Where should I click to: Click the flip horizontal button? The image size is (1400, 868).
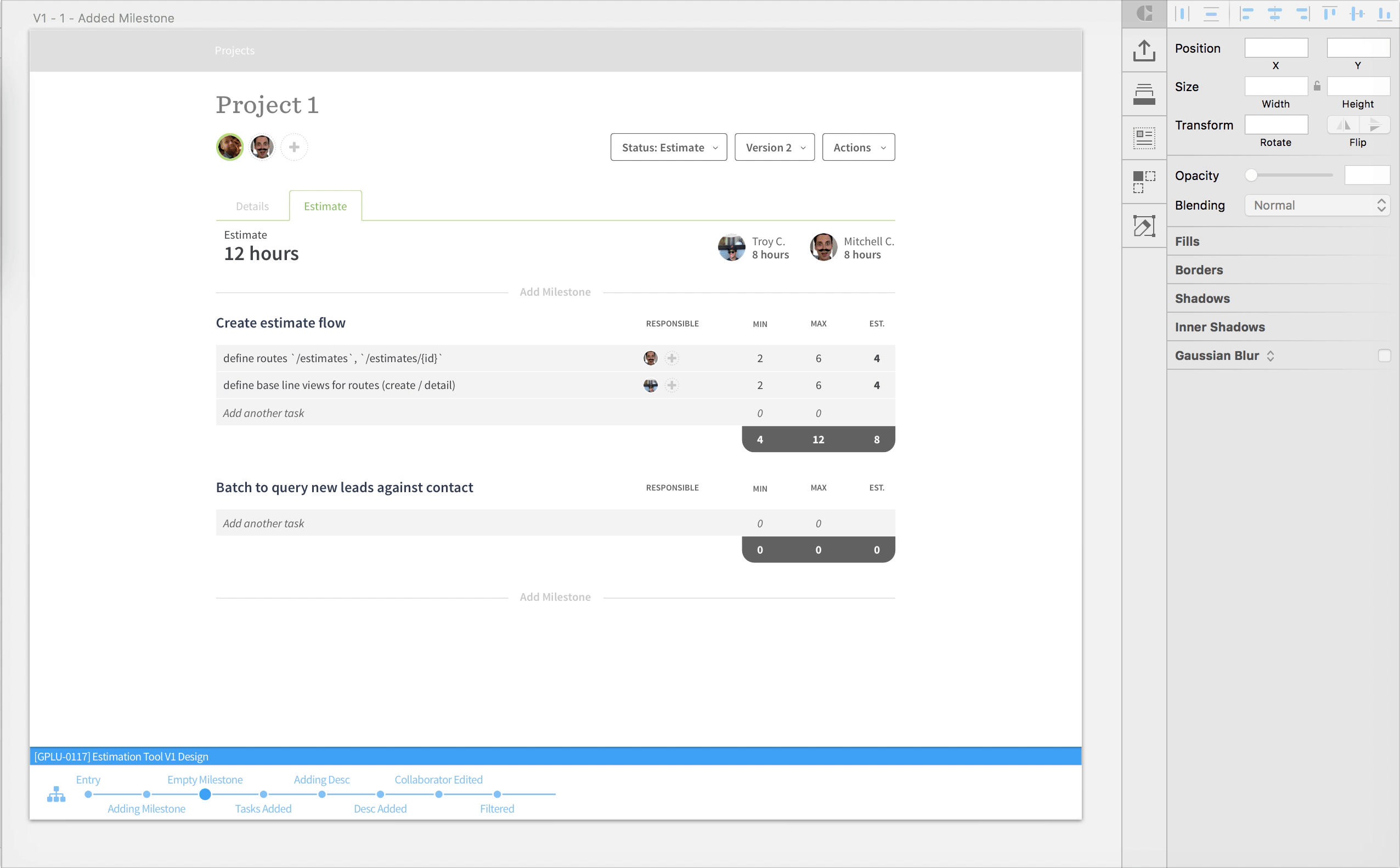tap(1342, 125)
